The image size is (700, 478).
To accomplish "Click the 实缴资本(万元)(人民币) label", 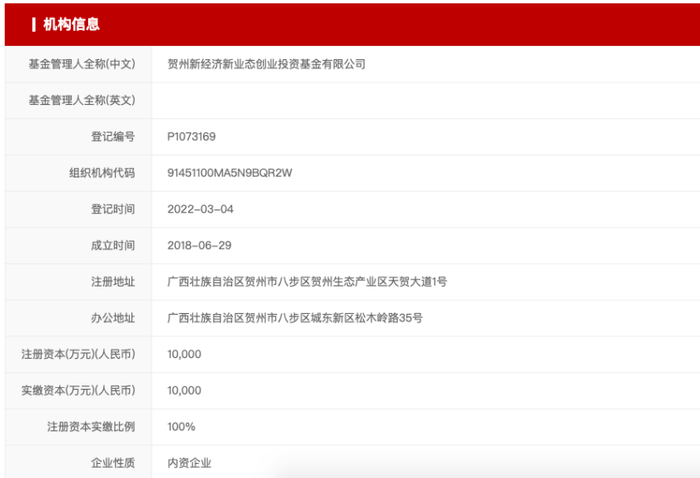I will click(79, 391).
